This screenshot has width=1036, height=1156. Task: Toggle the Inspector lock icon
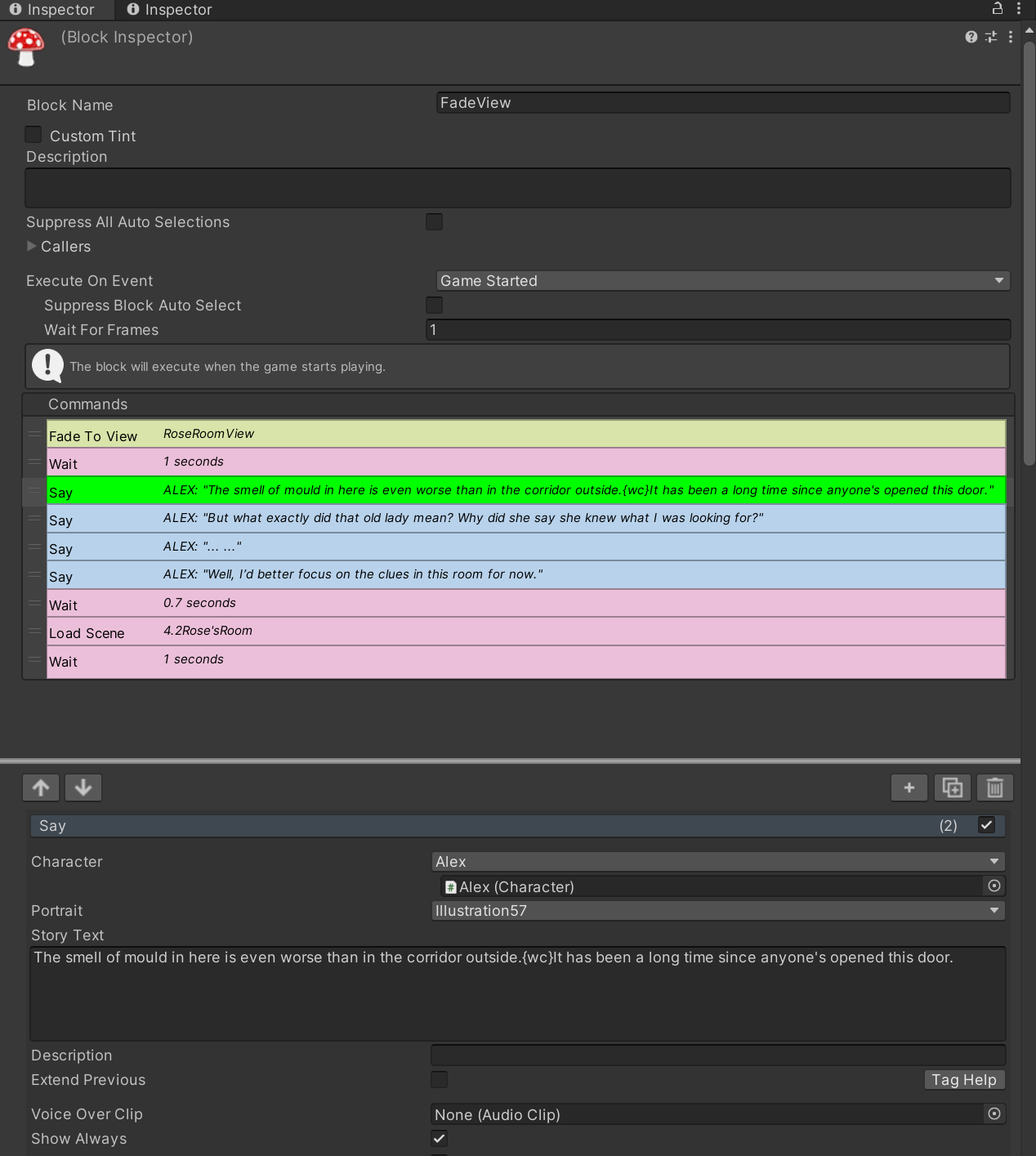click(998, 9)
